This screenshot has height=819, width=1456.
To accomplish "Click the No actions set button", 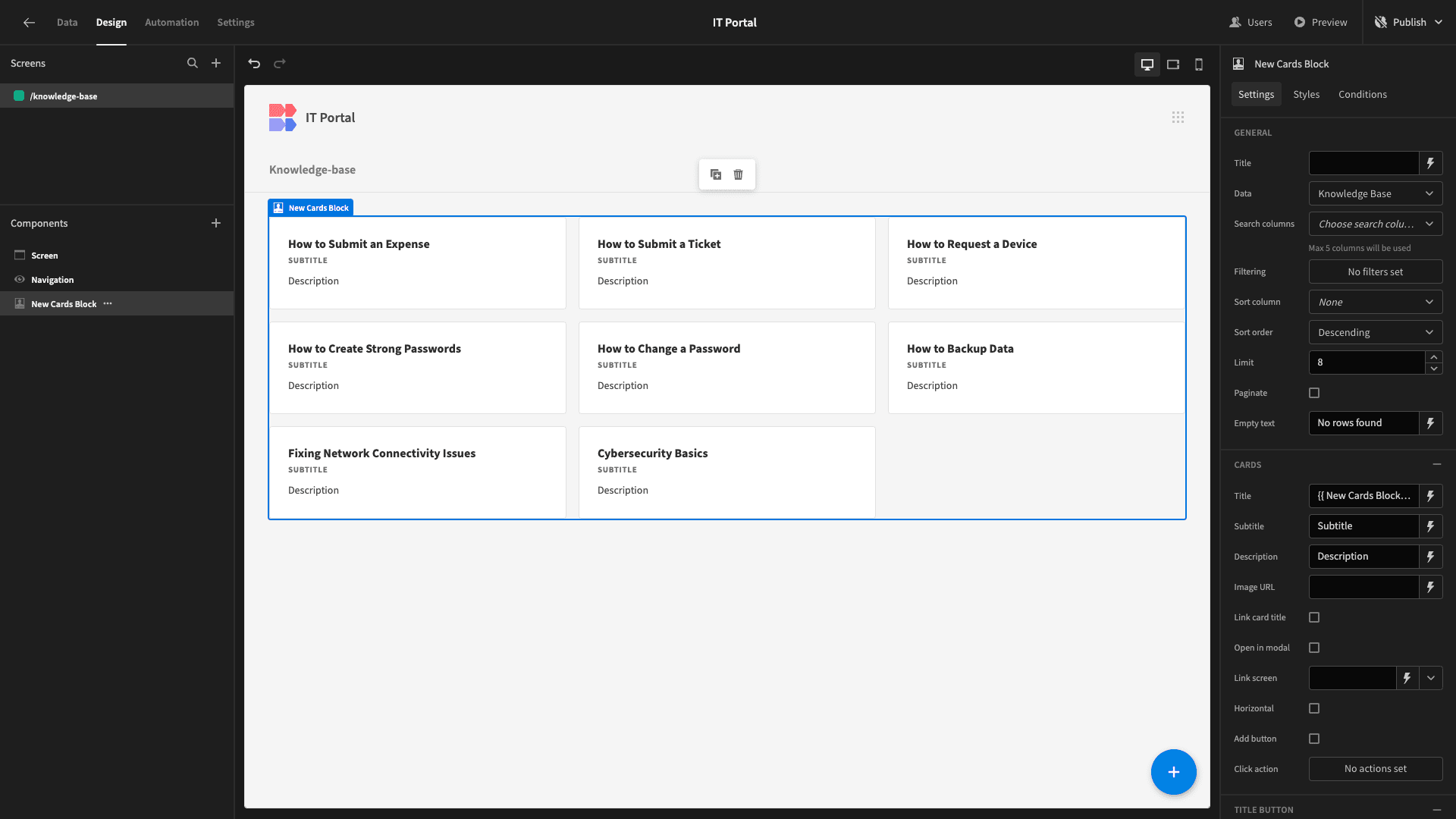I will [1376, 769].
